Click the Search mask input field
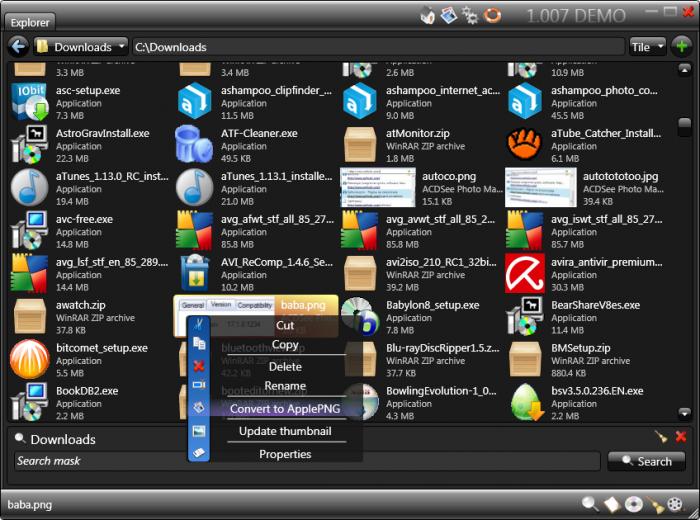The width and height of the screenshot is (700, 520). [307, 461]
